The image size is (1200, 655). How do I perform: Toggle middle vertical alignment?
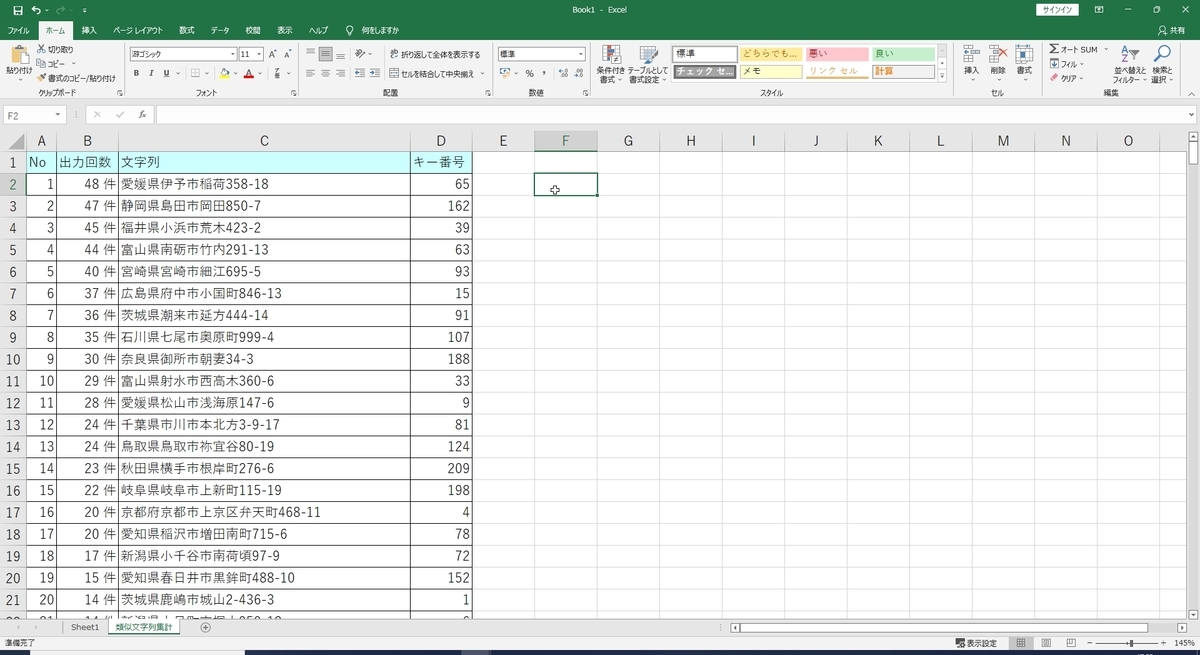326,54
